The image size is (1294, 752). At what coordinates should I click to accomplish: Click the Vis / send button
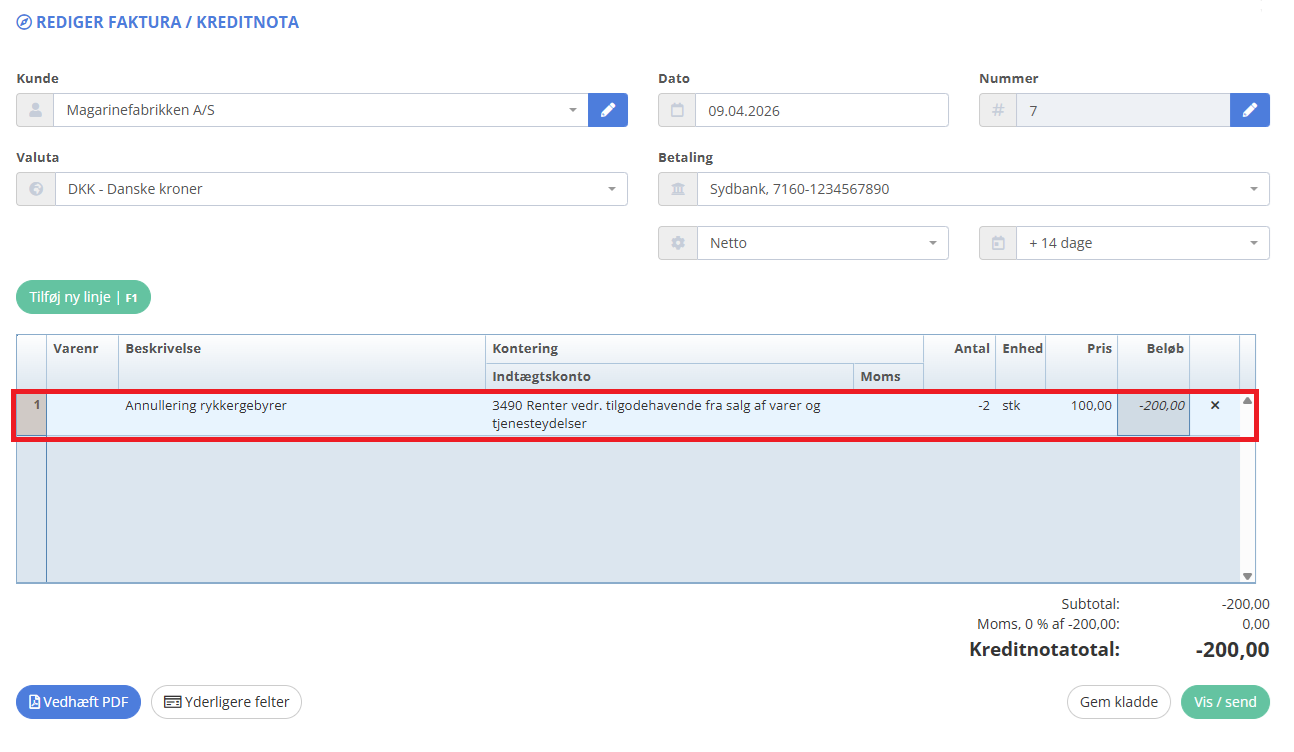click(1225, 702)
